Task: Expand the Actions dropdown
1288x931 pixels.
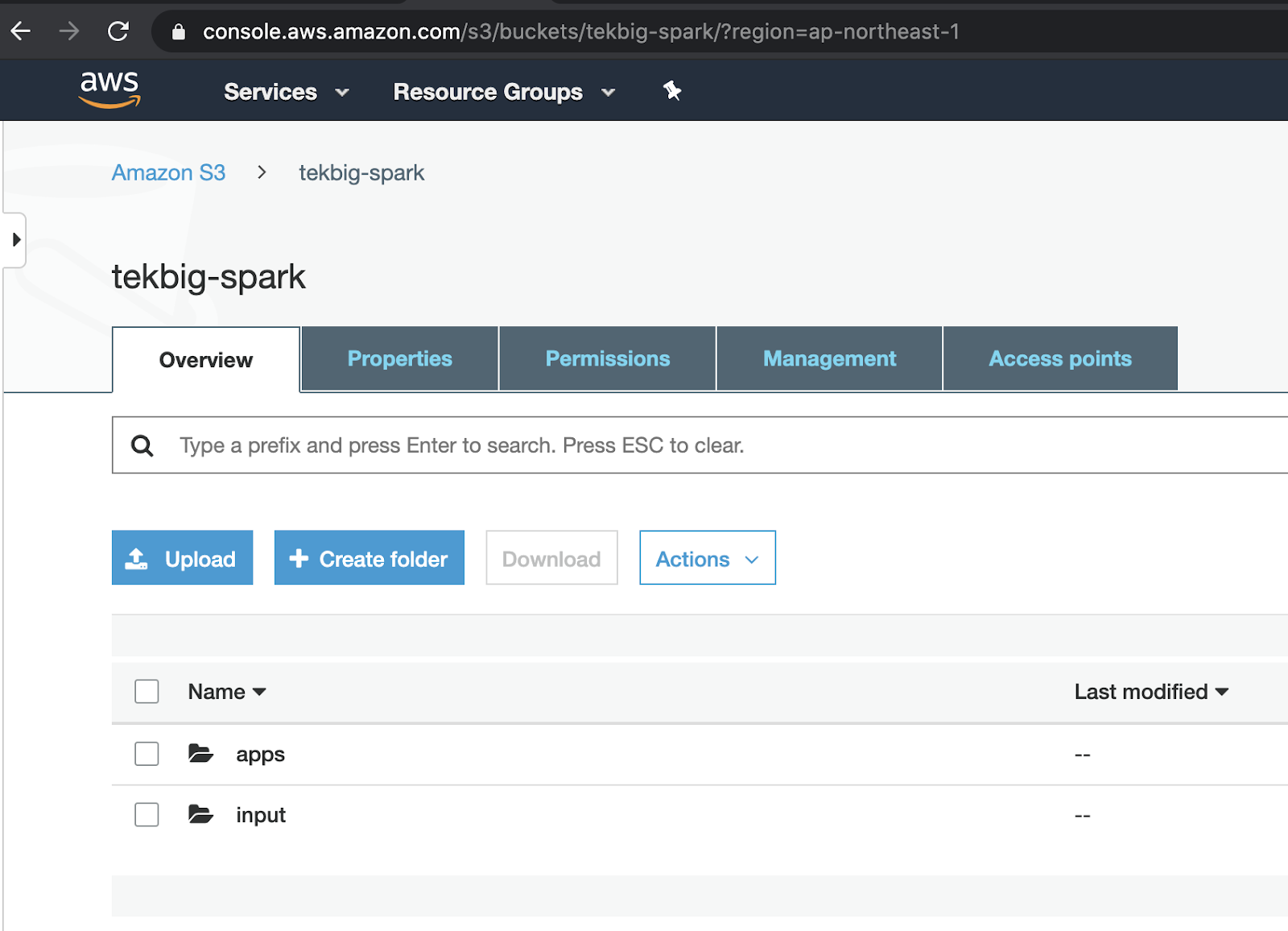Action: point(708,557)
